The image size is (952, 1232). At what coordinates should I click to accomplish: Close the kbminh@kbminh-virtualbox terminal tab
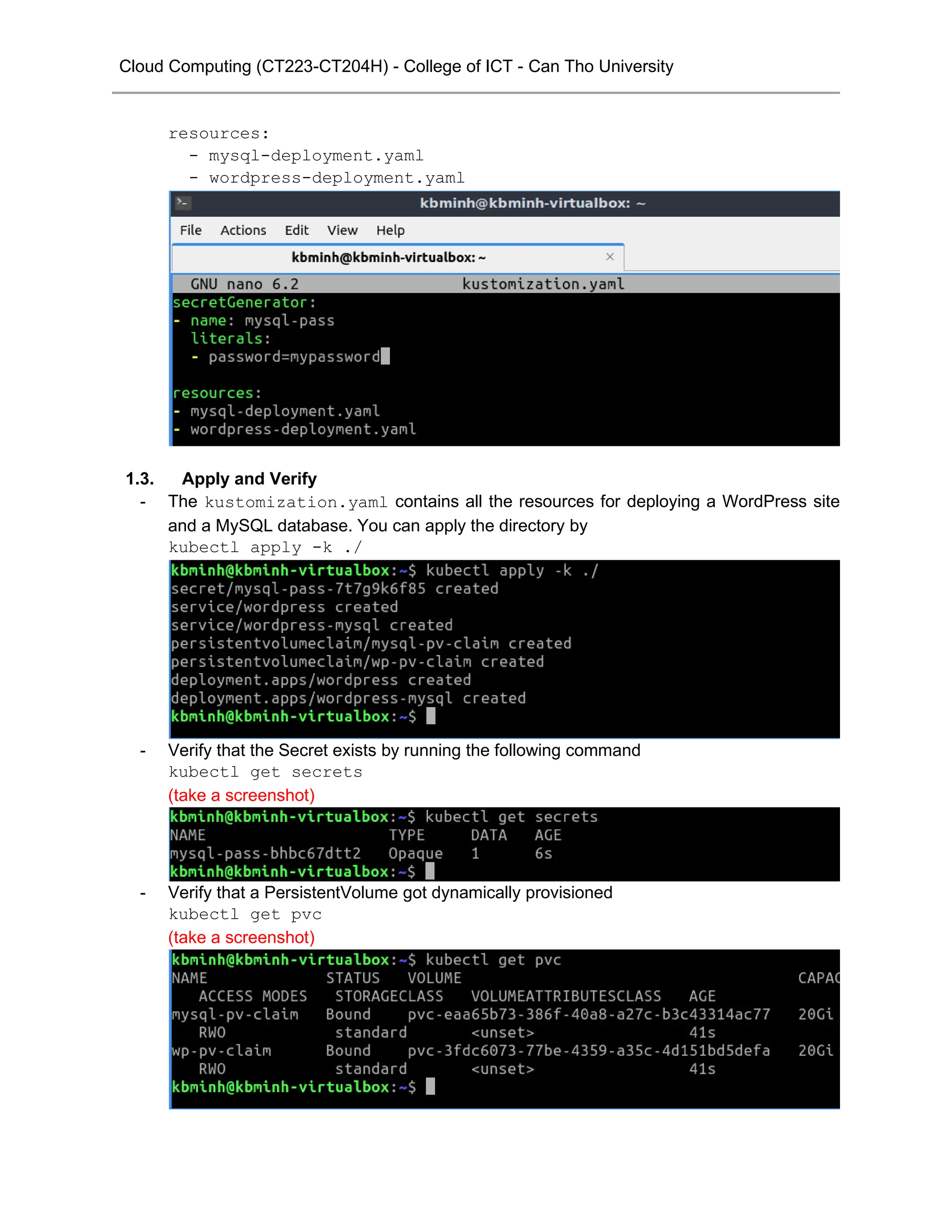coord(610,257)
